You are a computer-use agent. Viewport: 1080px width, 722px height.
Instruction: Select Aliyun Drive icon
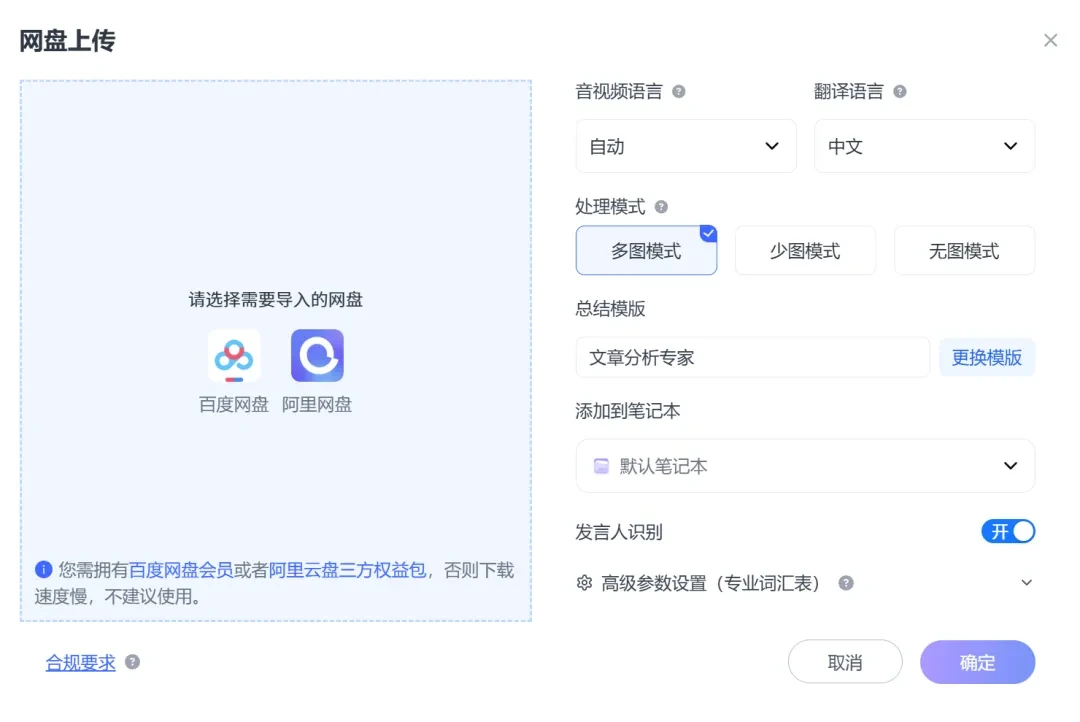[318, 355]
